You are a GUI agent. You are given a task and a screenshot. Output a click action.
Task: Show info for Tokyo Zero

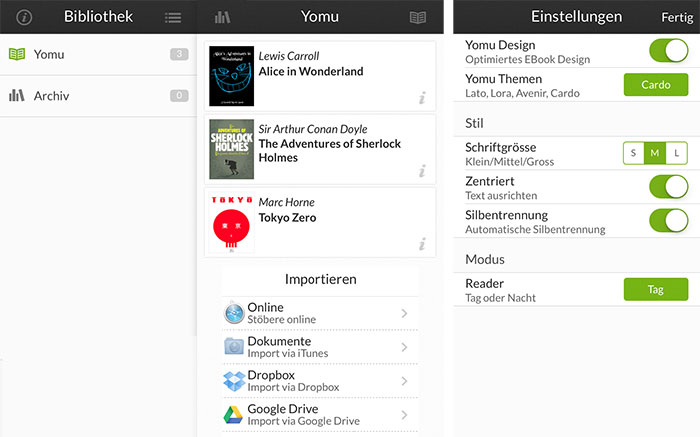tap(422, 244)
